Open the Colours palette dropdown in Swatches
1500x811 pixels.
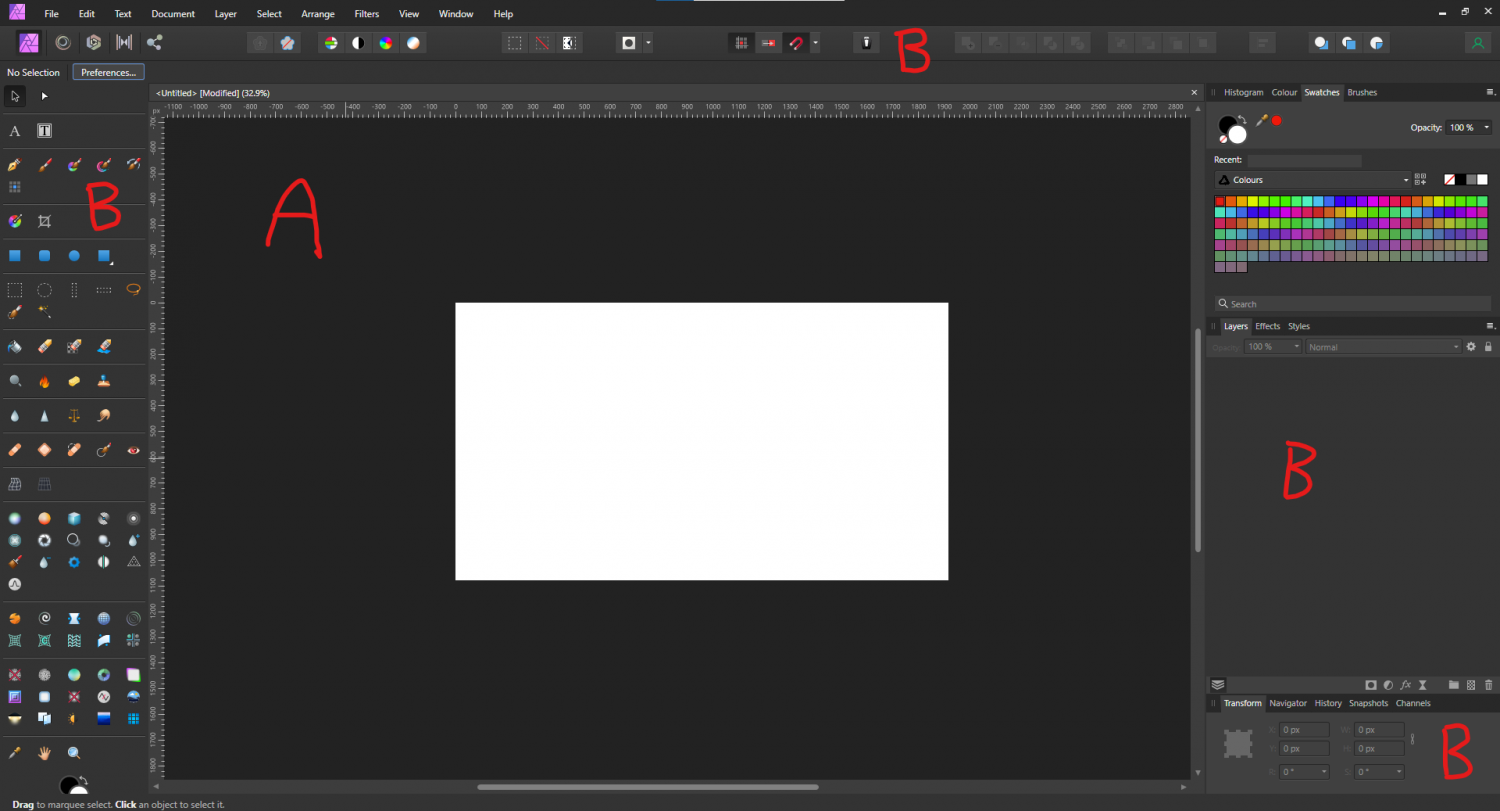tap(1405, 180)
